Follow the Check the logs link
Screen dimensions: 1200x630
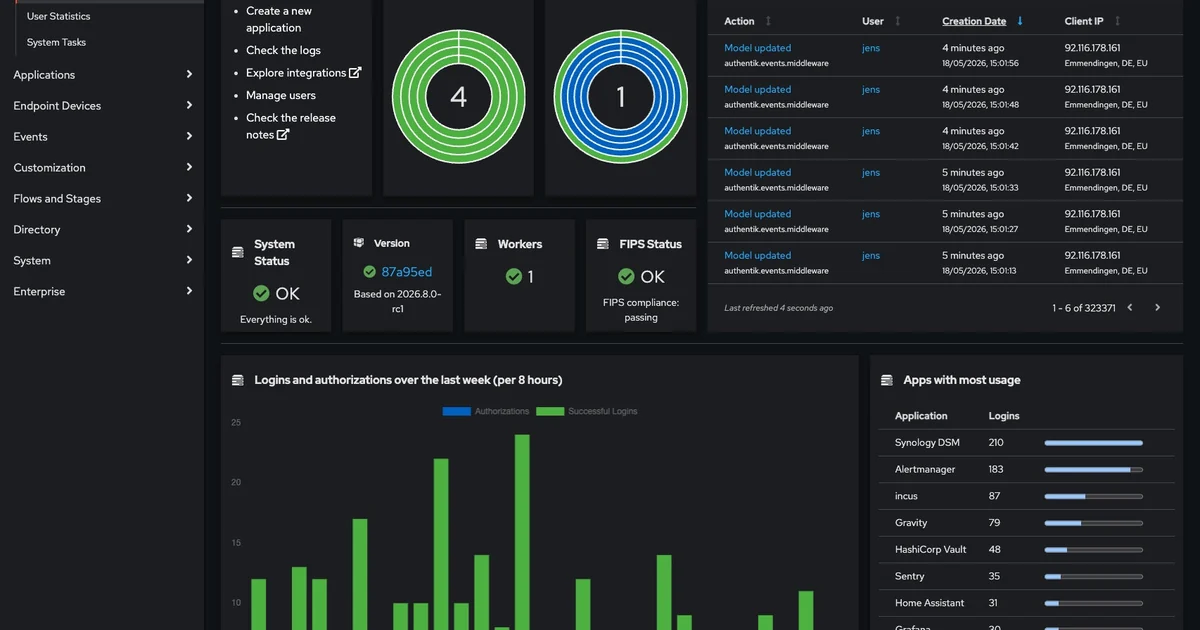[283, 50]
